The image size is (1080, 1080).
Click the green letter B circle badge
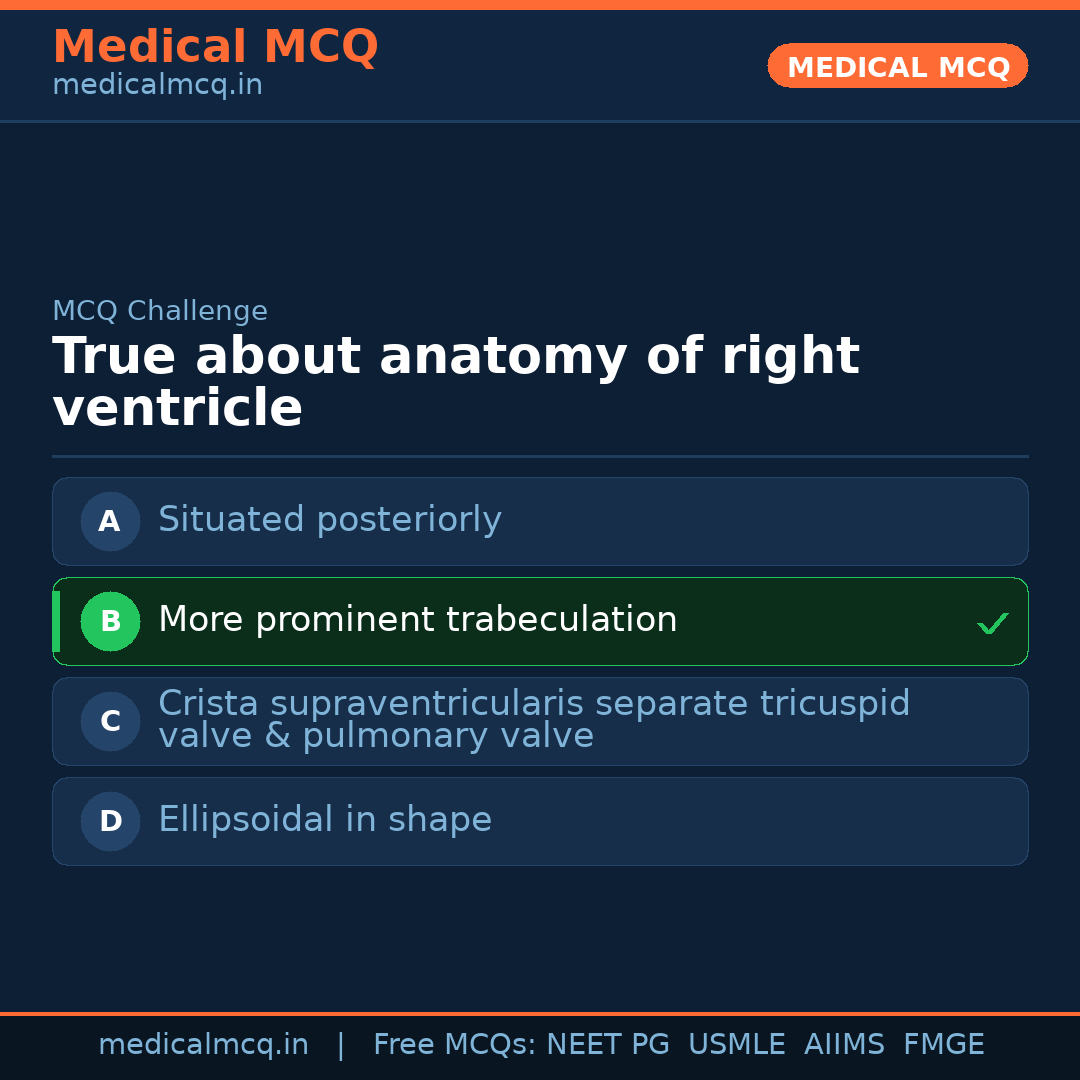tap(110, 621)
